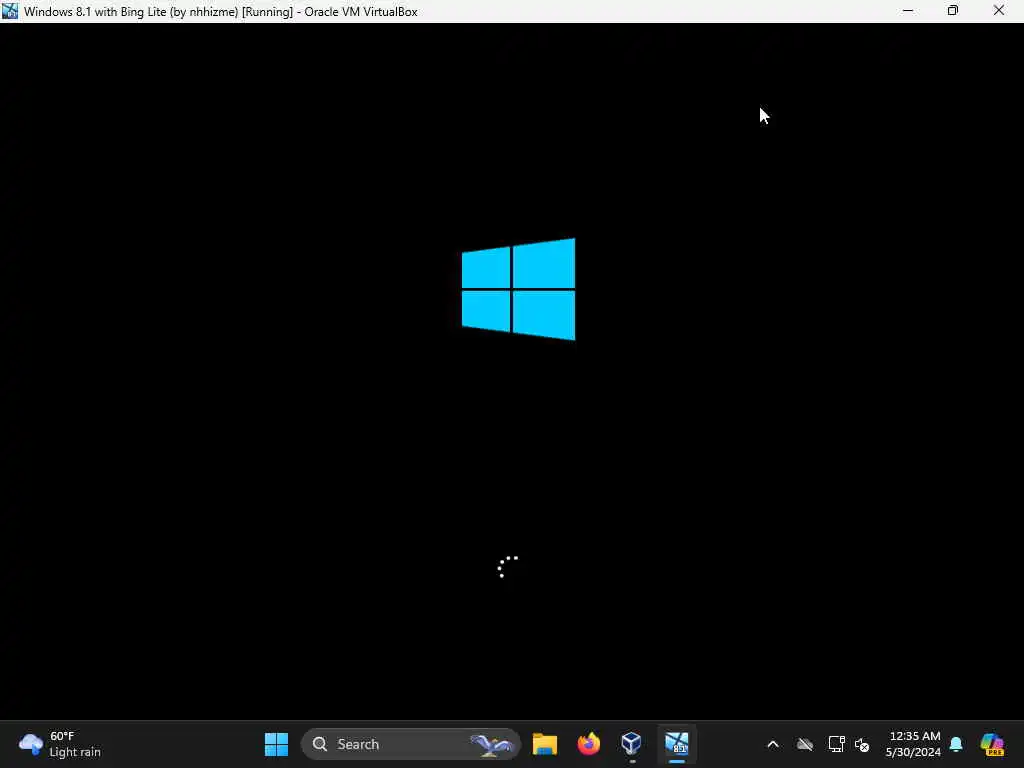Click the muted volume tray icon

[x=862, y=744]
